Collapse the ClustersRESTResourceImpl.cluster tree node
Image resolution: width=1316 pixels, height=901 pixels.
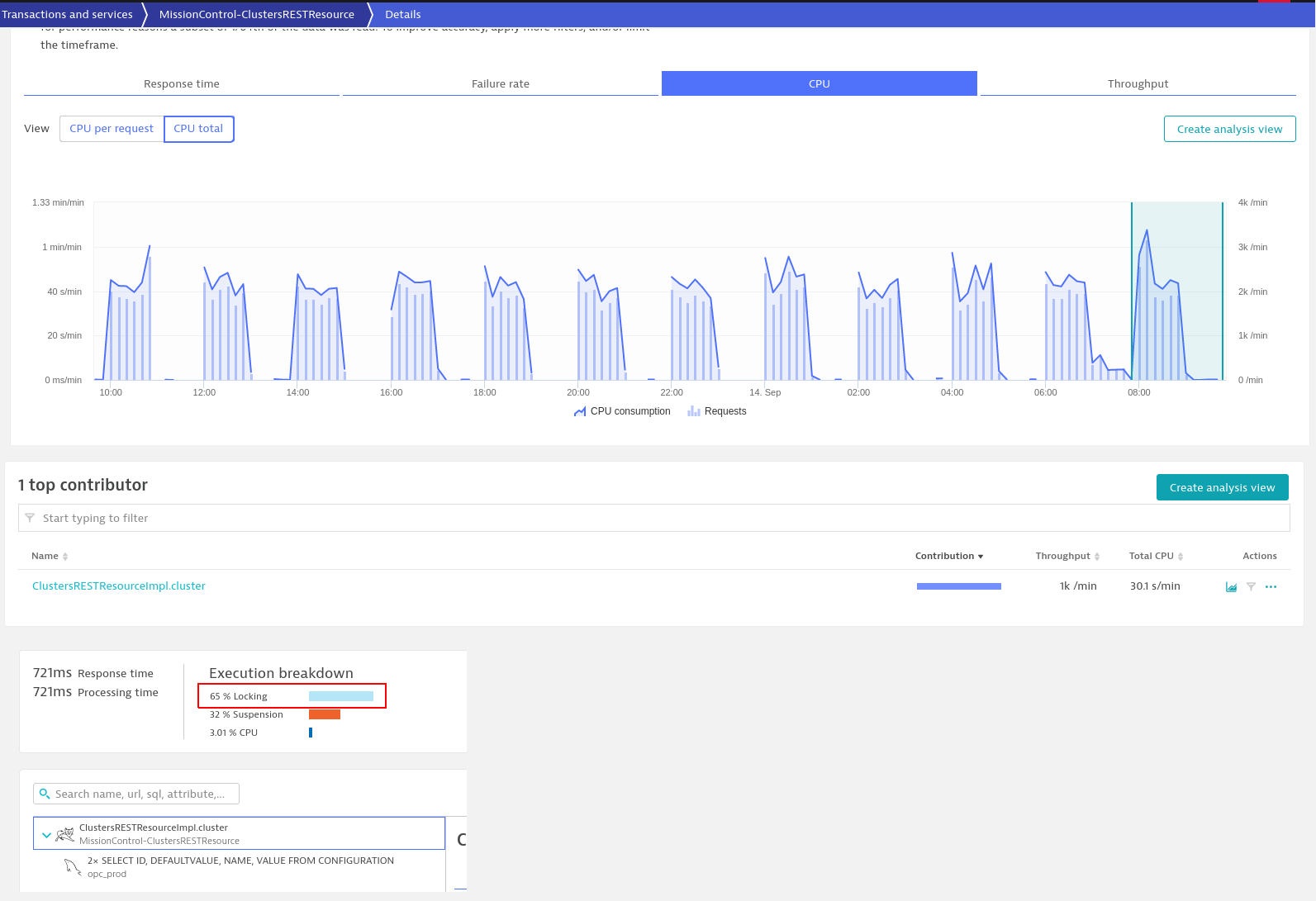pos(46,834)
